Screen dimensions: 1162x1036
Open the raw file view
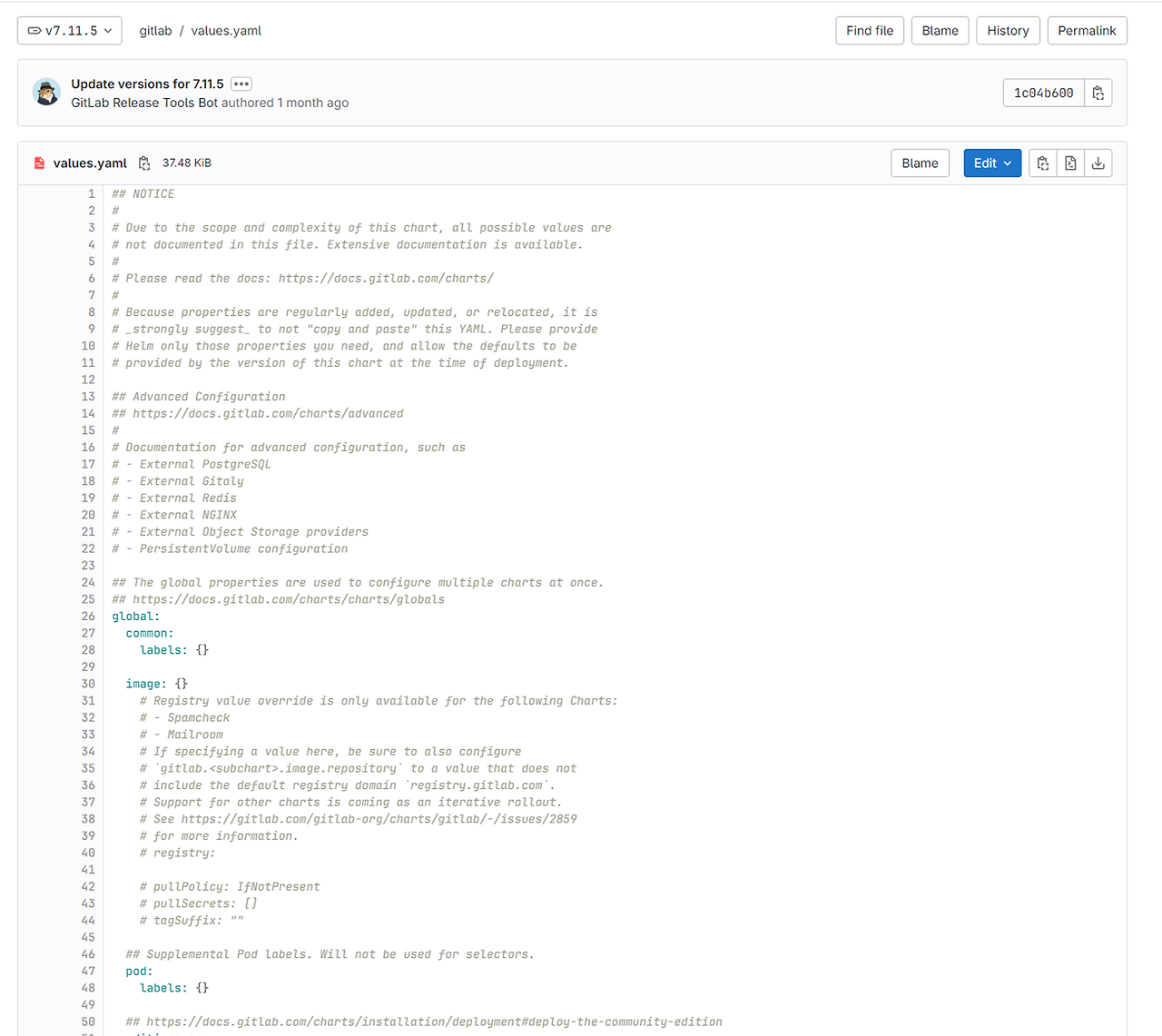[x=1070, y=163]
